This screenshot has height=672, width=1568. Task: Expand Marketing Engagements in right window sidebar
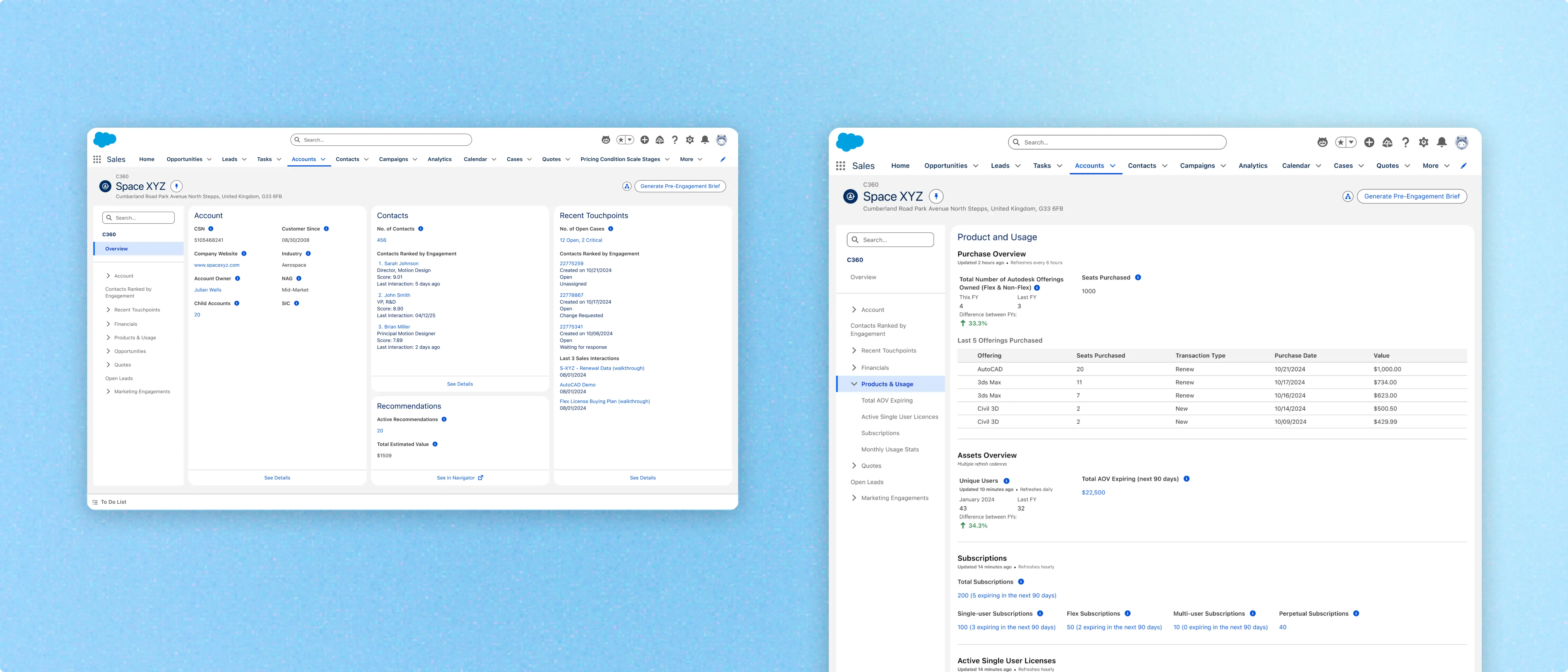coord(854,498)
